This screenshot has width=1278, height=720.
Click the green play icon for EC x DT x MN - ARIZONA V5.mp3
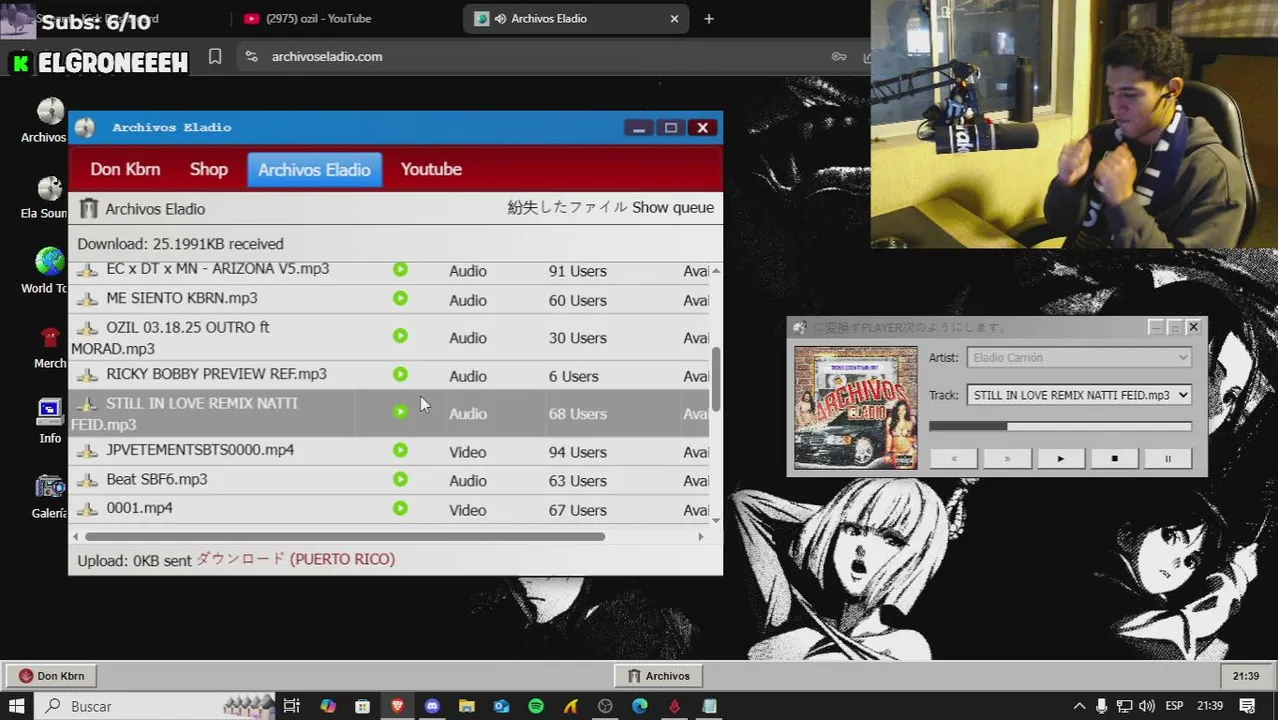[400, 270]
